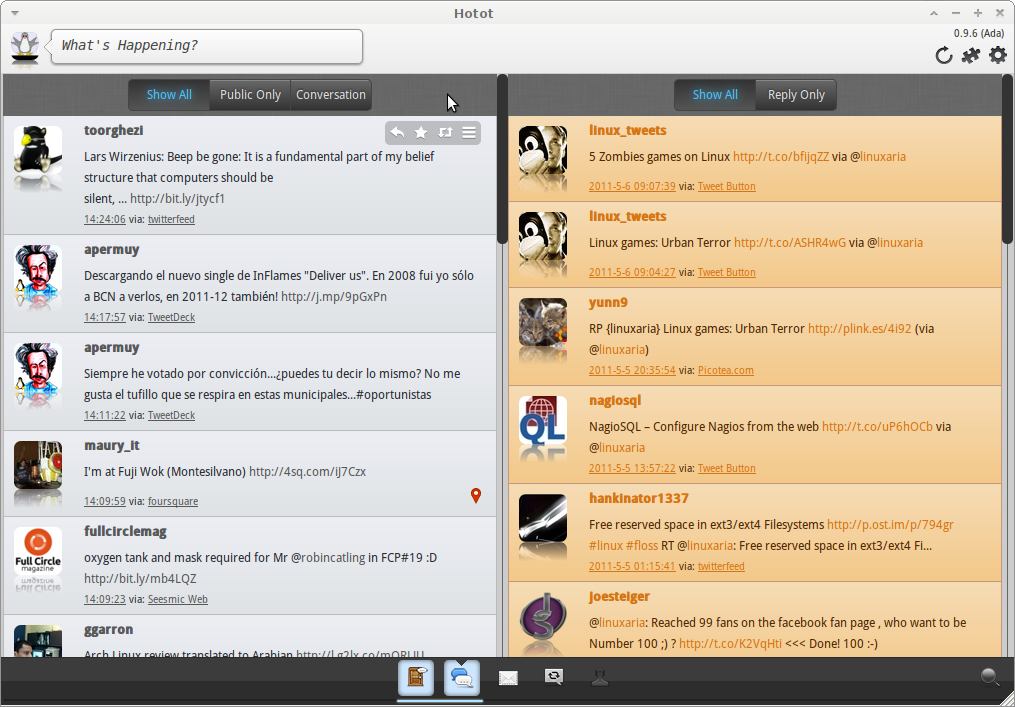Favorite toorghezi's tweet with the star icon
The width and height of the screenshot is (1015, 707).
click(421, 133)
